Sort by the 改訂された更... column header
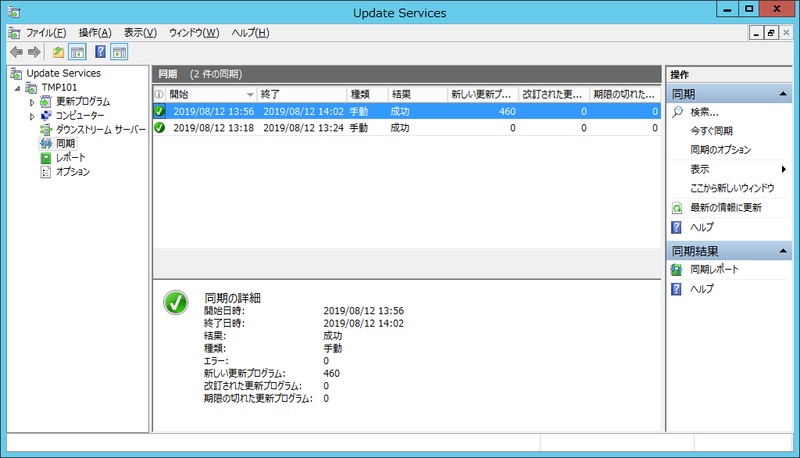 pos(555,94)
